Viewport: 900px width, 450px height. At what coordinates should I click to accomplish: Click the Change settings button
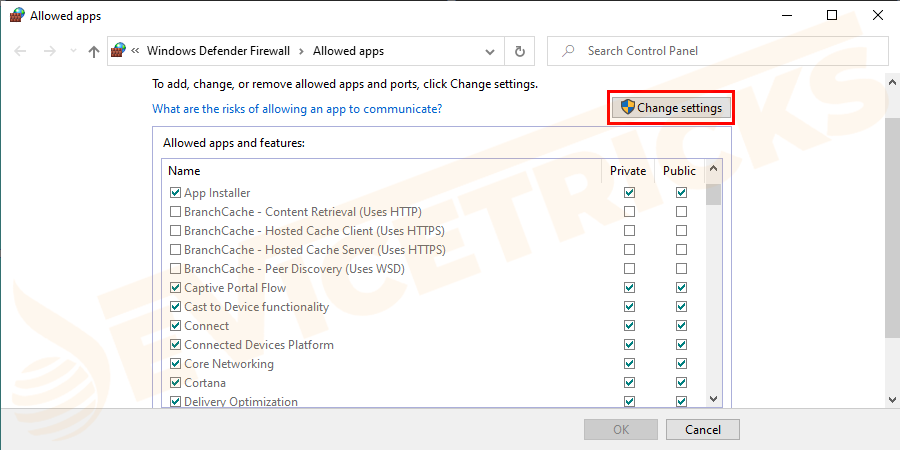(671, 107)
